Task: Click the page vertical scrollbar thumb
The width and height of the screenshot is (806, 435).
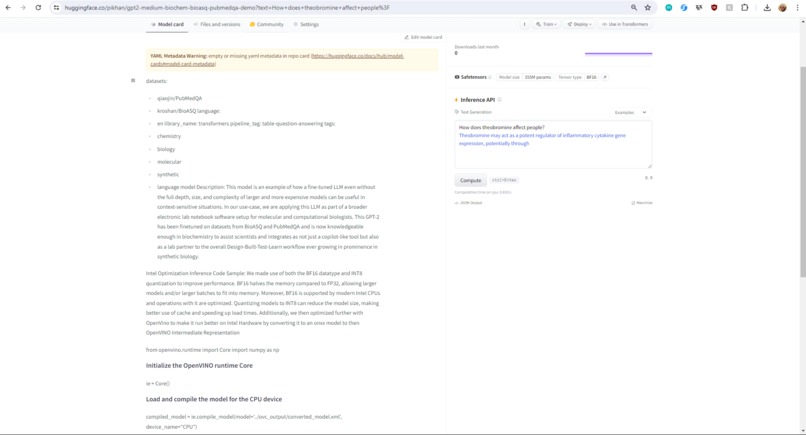Action: tap(802, 172)
